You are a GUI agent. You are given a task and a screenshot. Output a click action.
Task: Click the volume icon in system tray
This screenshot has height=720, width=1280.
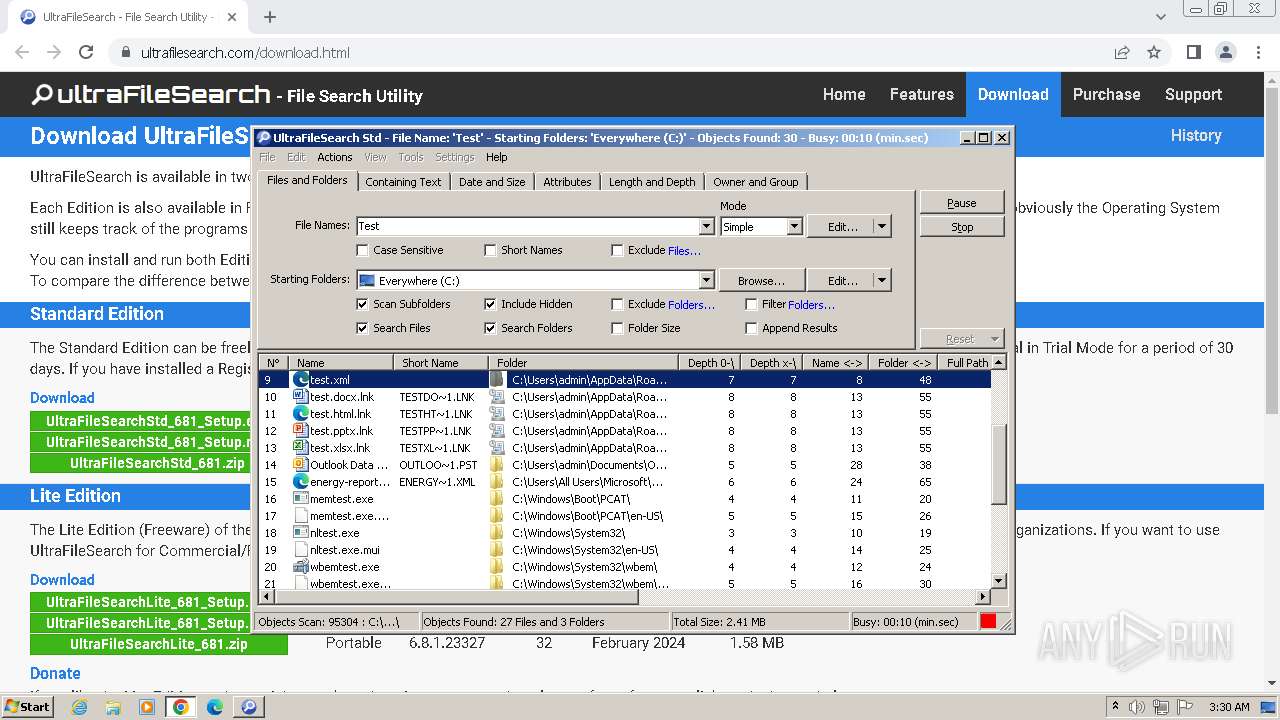(x=1136, y=707)
